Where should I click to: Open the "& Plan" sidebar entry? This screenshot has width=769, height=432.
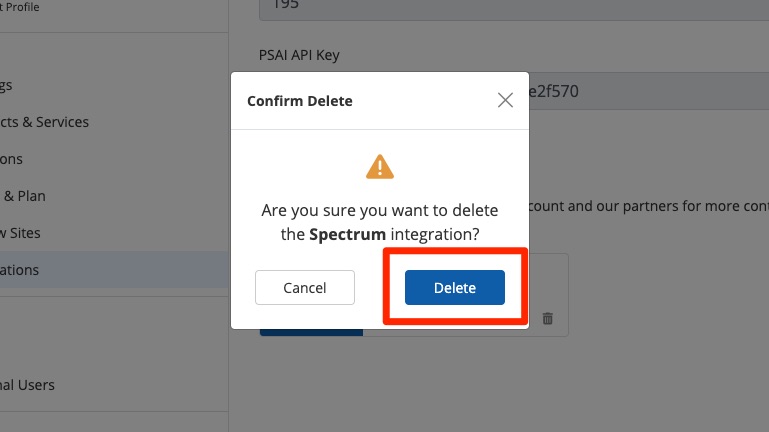(x=24, y=196)
